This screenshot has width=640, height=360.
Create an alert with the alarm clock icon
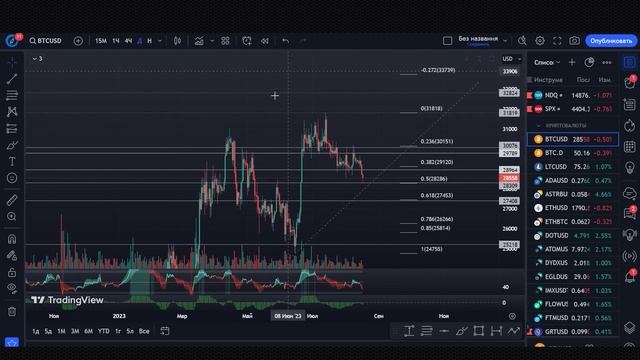pos(247,41)
